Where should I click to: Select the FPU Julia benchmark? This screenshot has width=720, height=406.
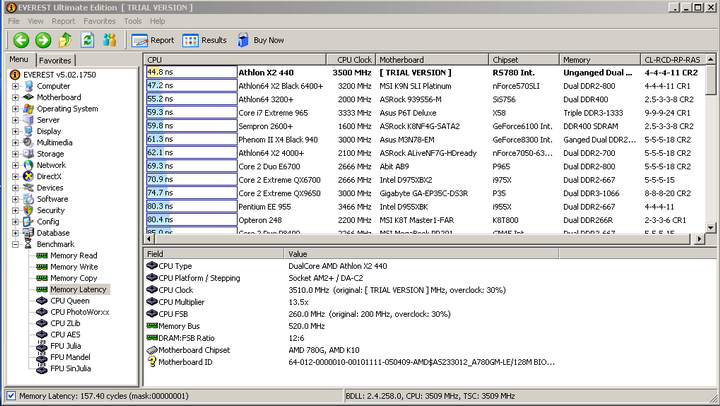tap(68, 345)
